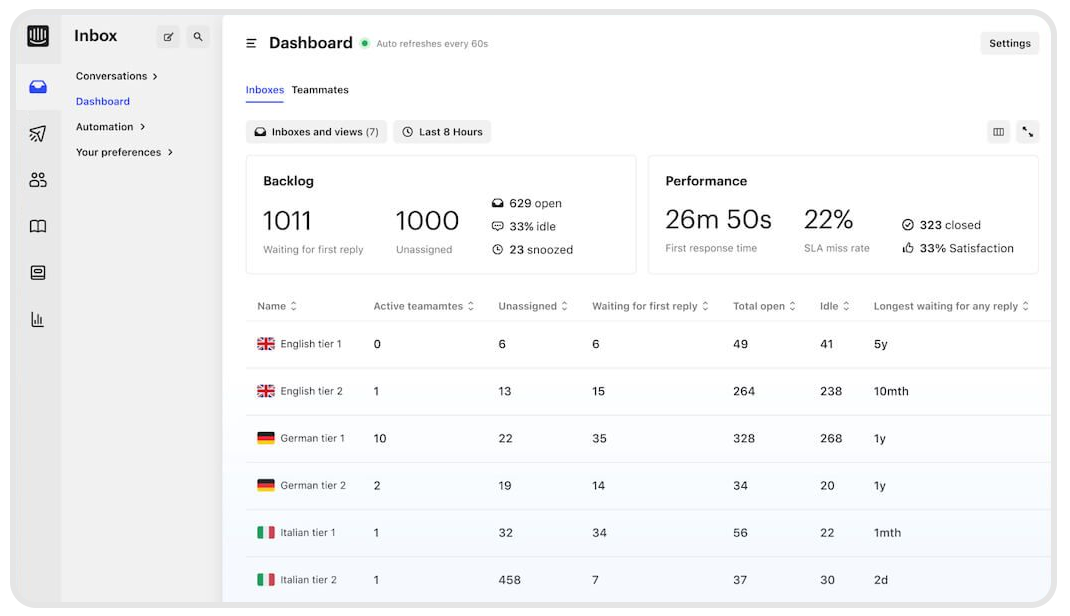The width and height of the screenshot is (1070, 616).
Task: Switch to the Inboxes tab
Action: 265,90
